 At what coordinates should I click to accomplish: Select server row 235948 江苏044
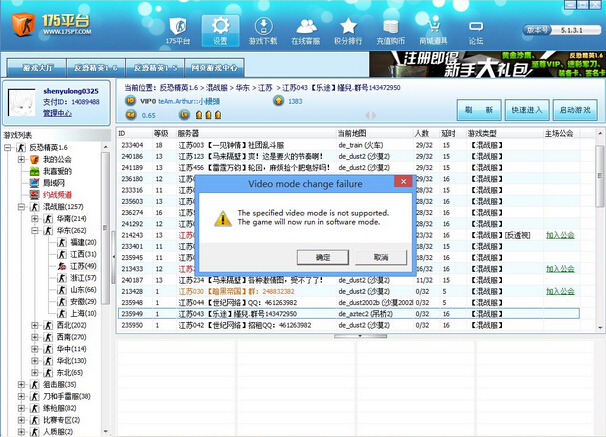(x=349, y=303)
